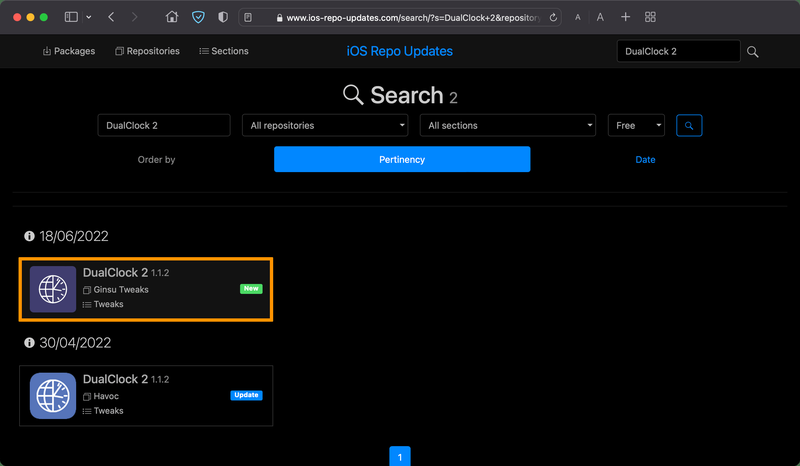Viewport: 800px width, 466px height.
Task: Open the Packages page
Action: coord(69,51)
